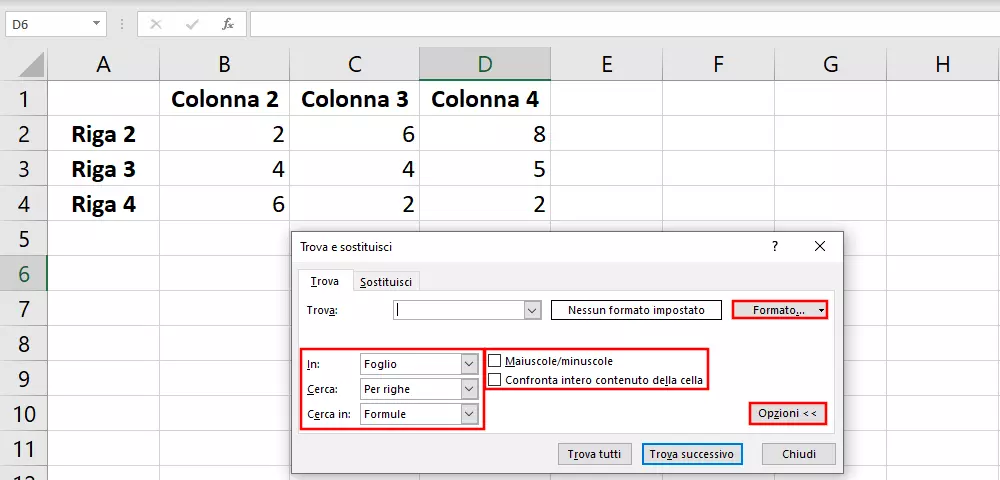Click cell B4 with value 6
The image size is (1000, 480).
224,204
